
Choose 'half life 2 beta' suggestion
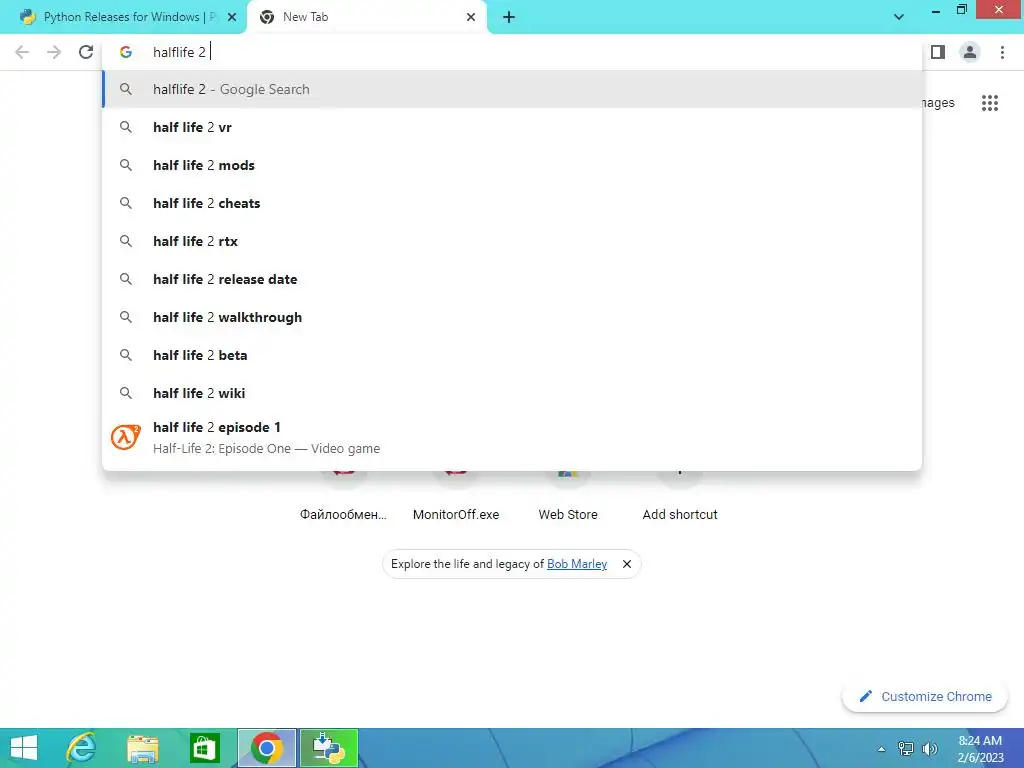click(x=512, y=355)
